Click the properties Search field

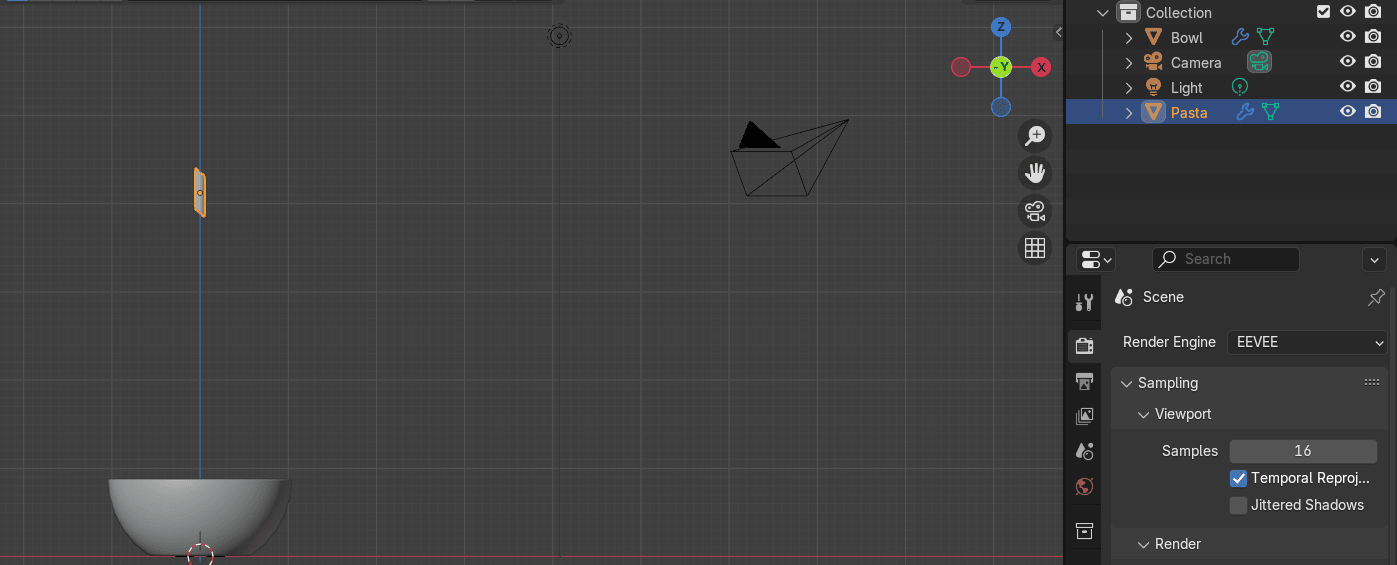[1226, 259]
